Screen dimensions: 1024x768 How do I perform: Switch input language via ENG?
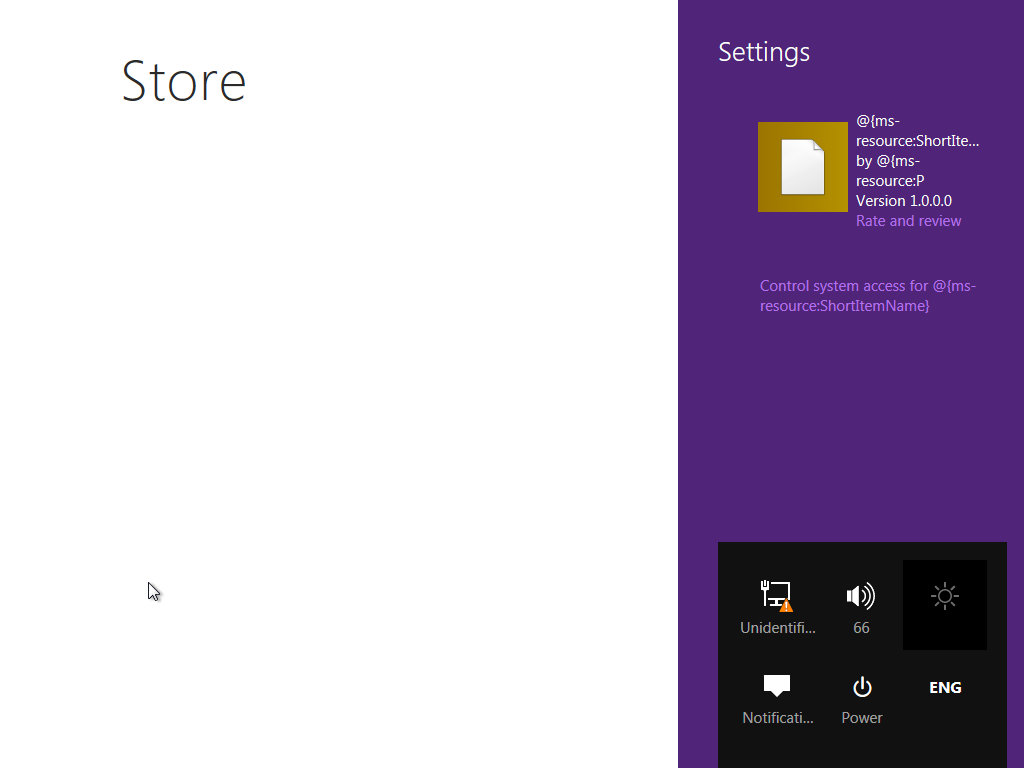(944, 688)
